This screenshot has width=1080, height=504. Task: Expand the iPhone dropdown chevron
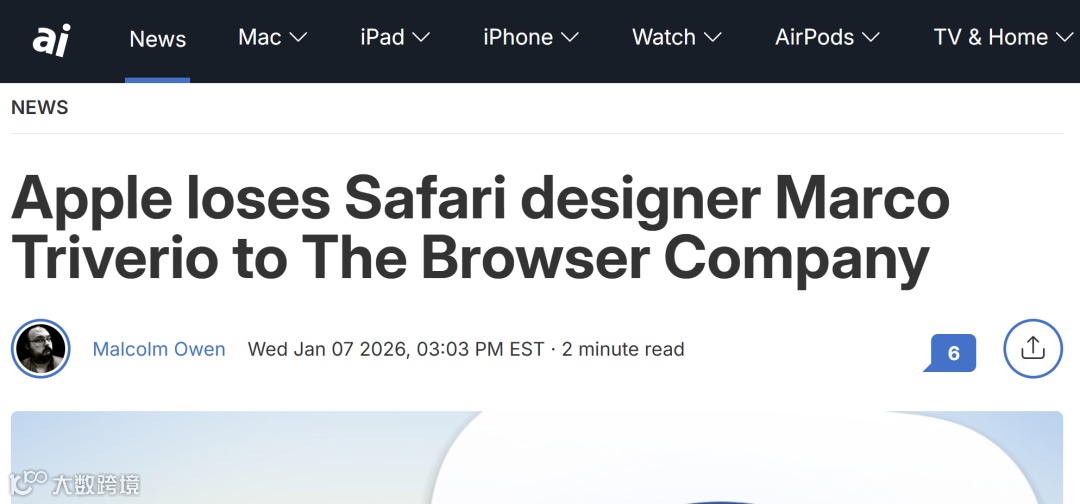click(570, 38)
